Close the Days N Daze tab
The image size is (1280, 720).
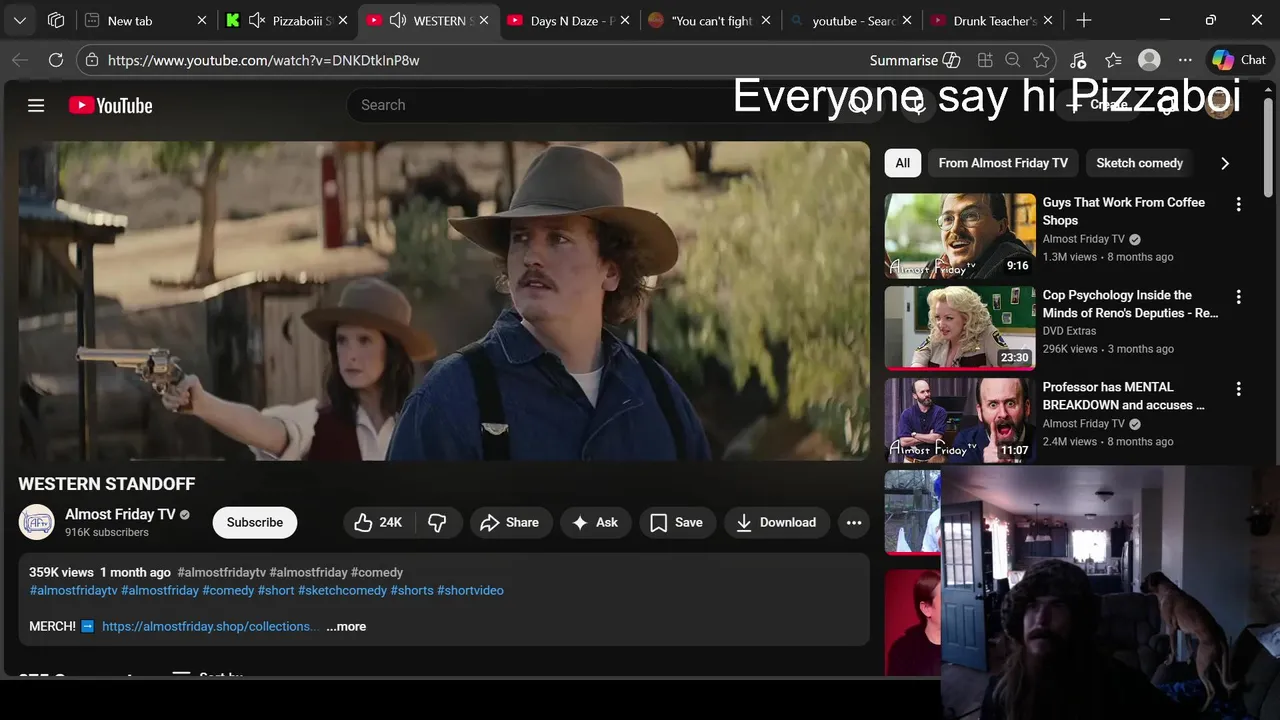(625, 20)
